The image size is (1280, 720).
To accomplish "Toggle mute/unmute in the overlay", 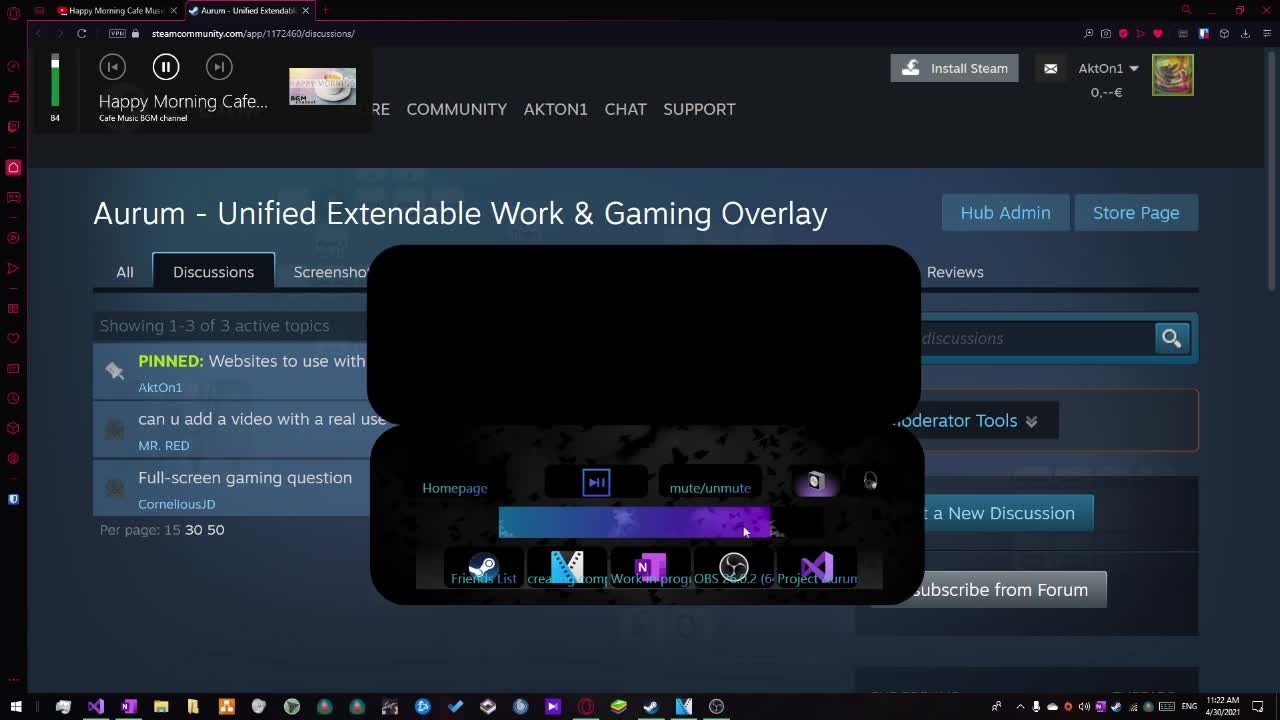I will point(710,488).
